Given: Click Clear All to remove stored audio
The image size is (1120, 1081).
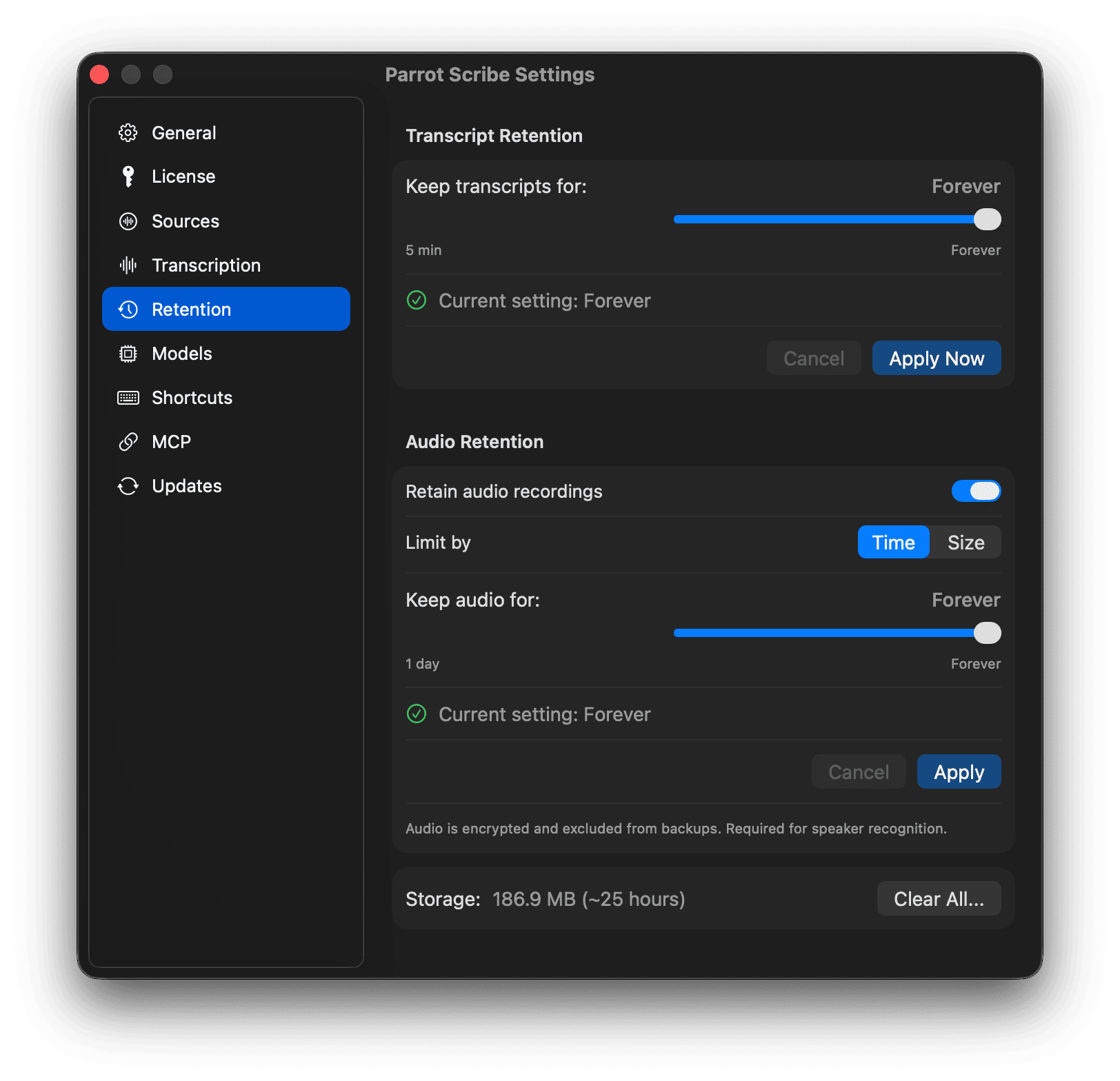Looking at the screenshot, I should coord(938,898).
